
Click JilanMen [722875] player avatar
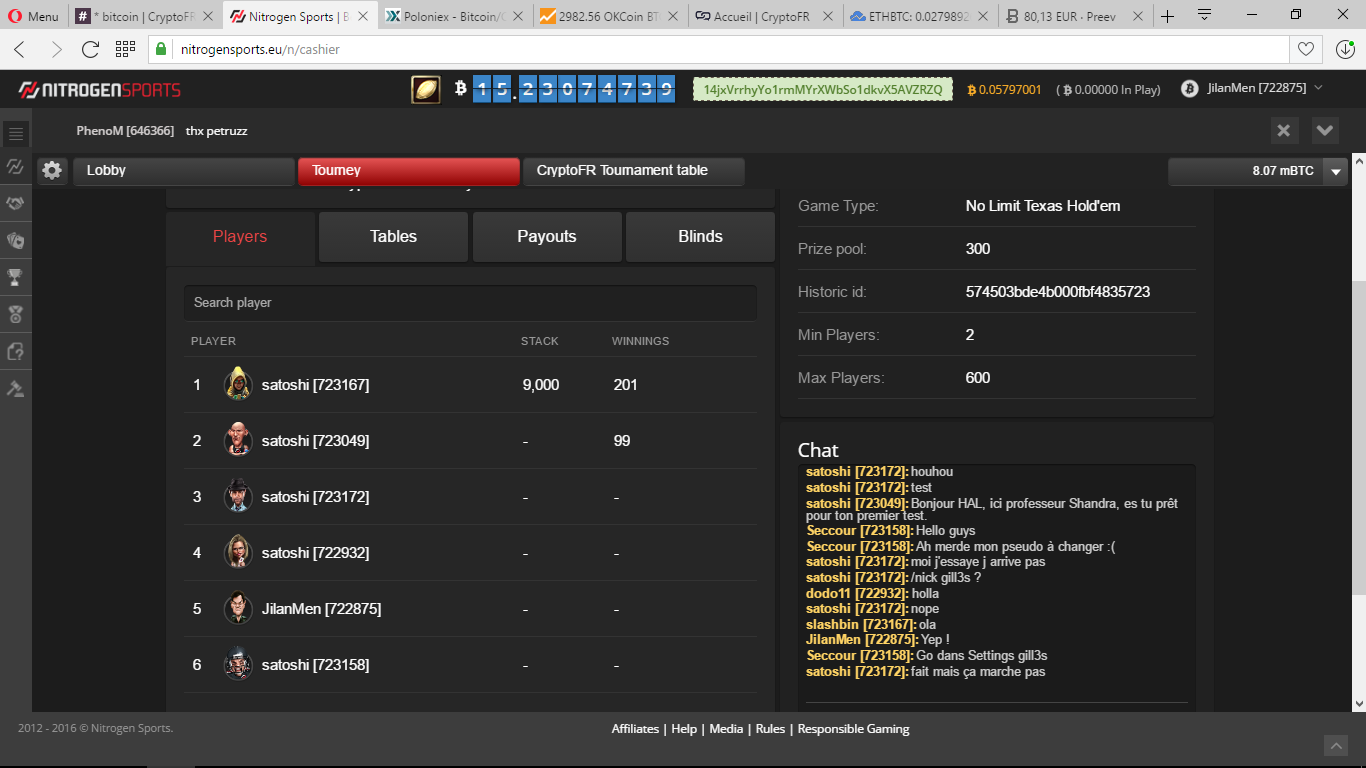[238, 608]
